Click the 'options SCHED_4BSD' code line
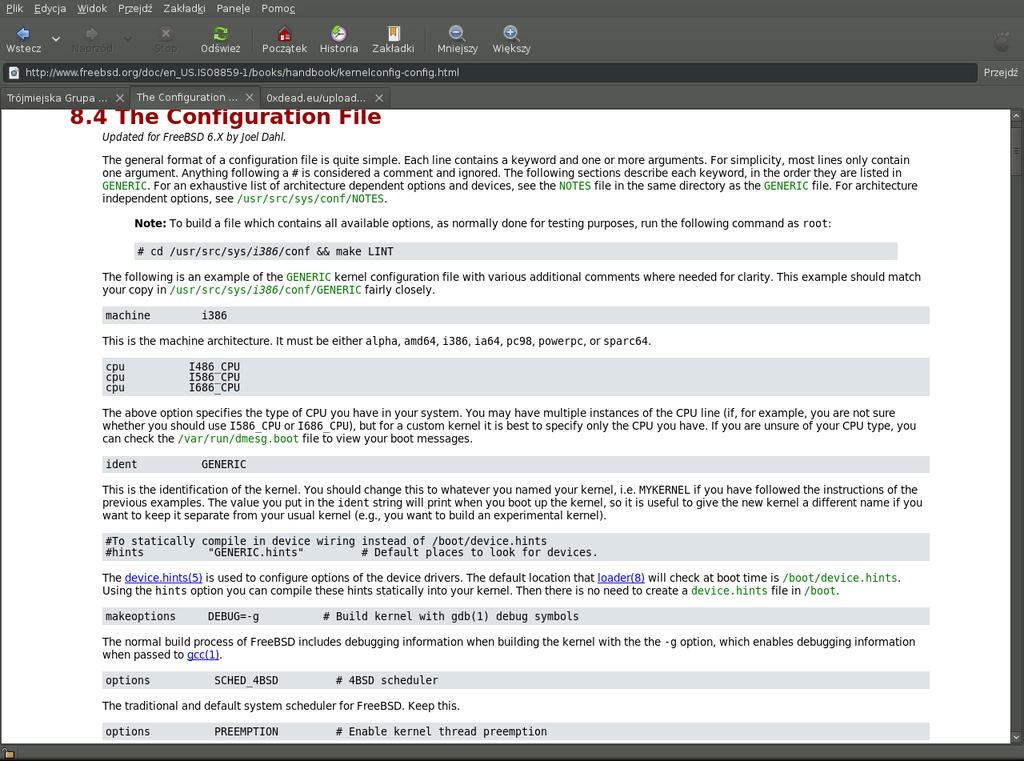This screenshot has width=1024, height=761. 515,681
